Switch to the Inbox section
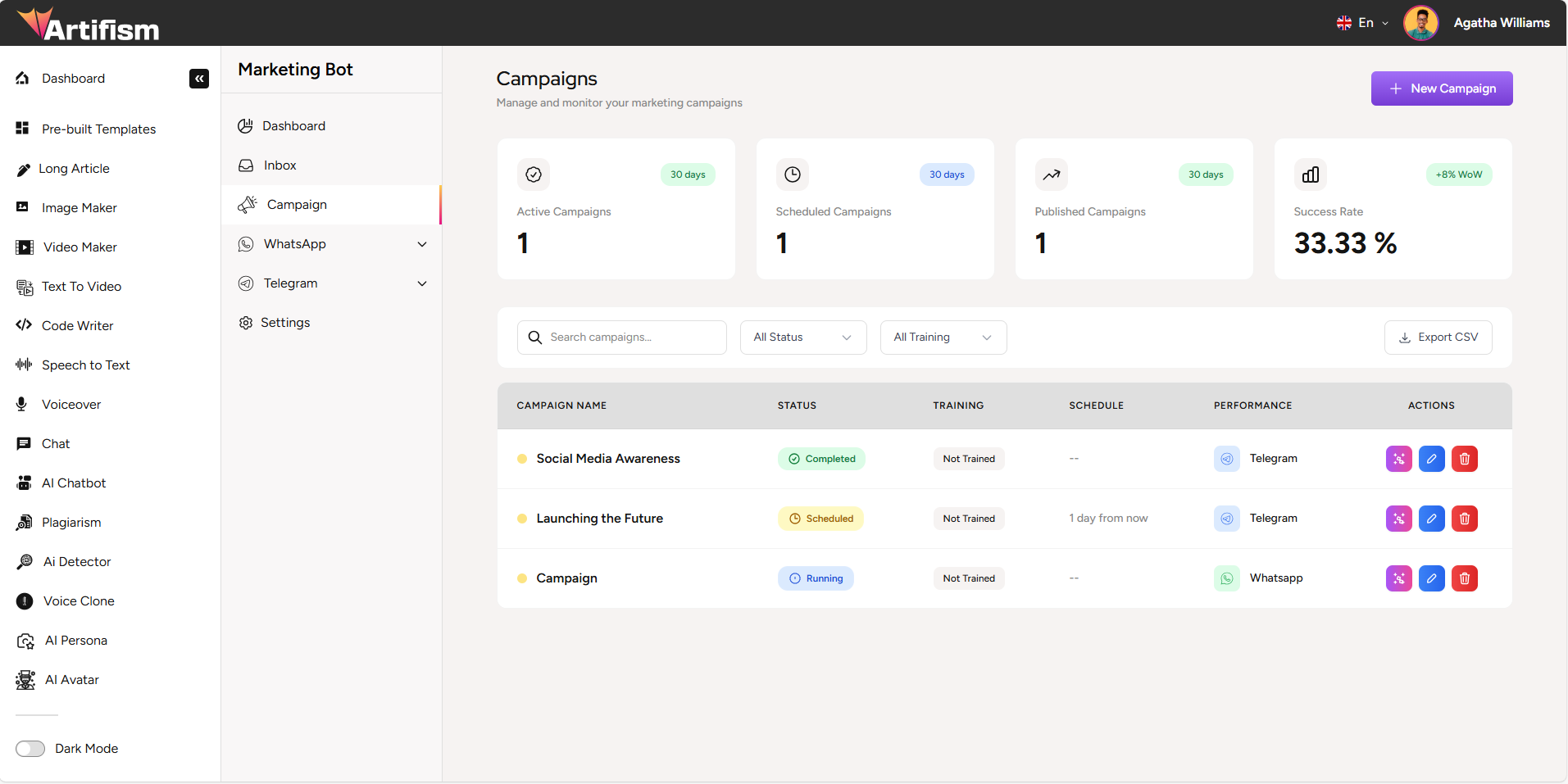The image size is (1568, 784). 278,165
